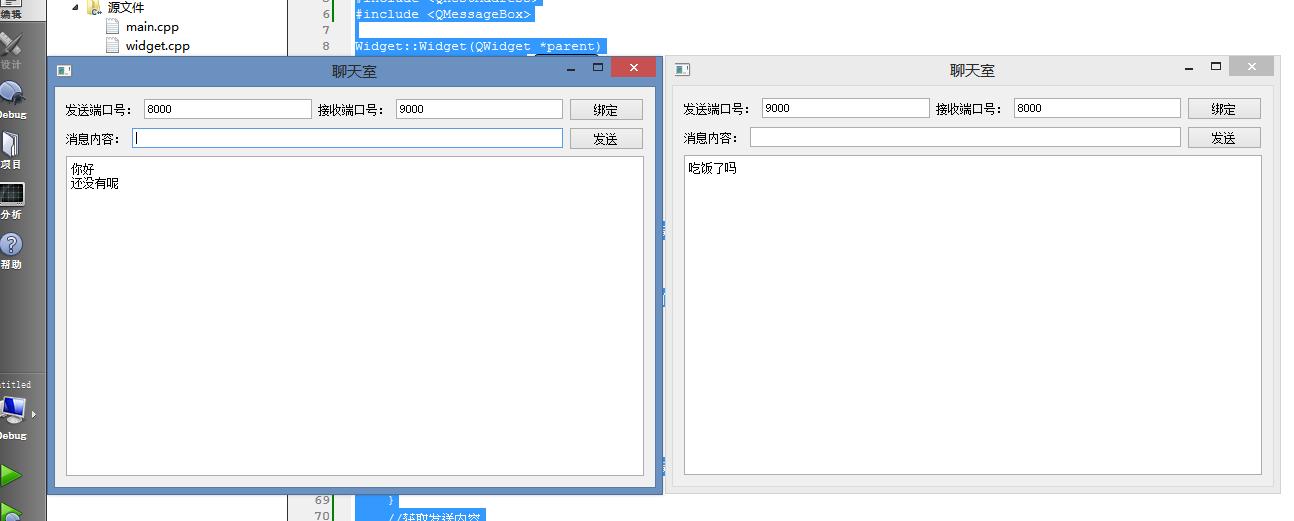Click 绑定 button in right chat window
1294x521 pixels.
coord(1224,109)
